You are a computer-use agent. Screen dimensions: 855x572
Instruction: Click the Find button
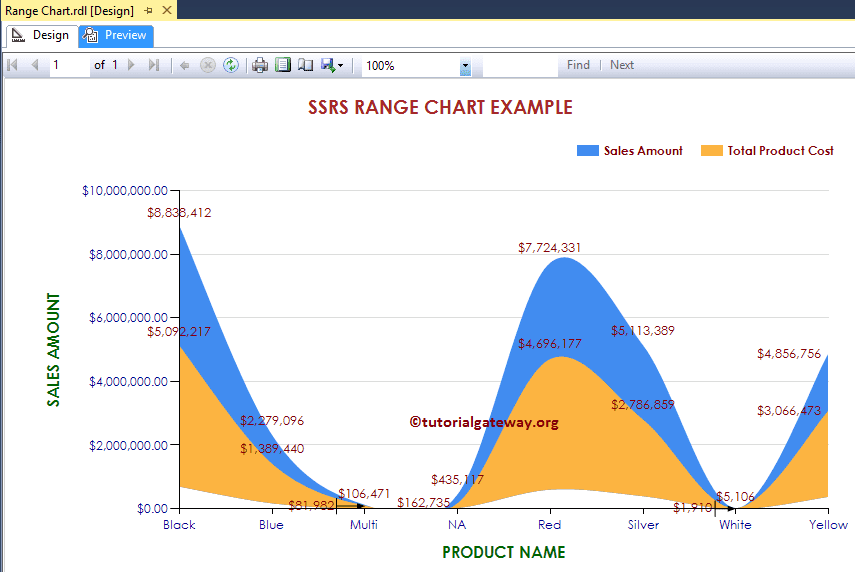coord(578,65)
